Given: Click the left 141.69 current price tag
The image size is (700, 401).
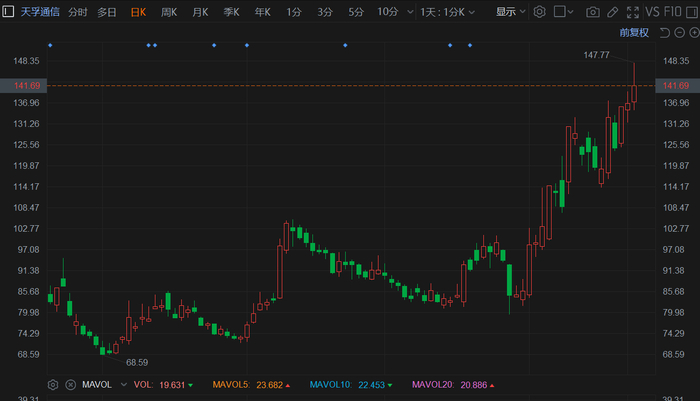Looking at the screenshot, I should [x=23, y=86].
